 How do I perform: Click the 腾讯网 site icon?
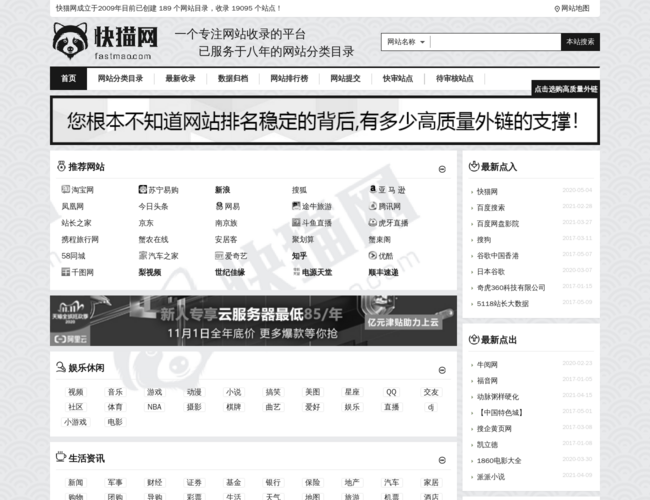click(373, 206)
